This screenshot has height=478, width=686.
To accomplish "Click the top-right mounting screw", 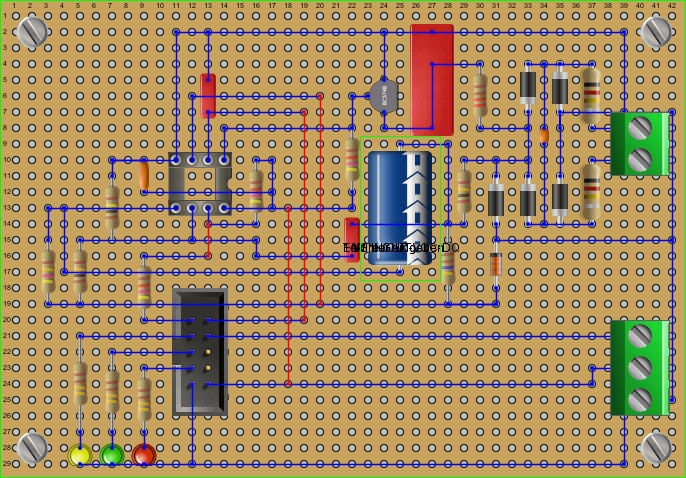I will click(x=656, y=31).
